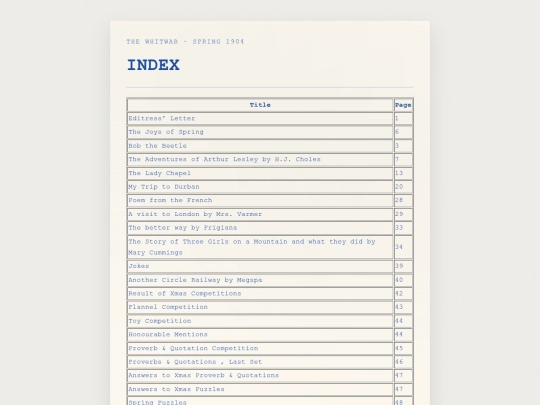Click 'Another Circle Railway by Megspa'

click(260, 280)
